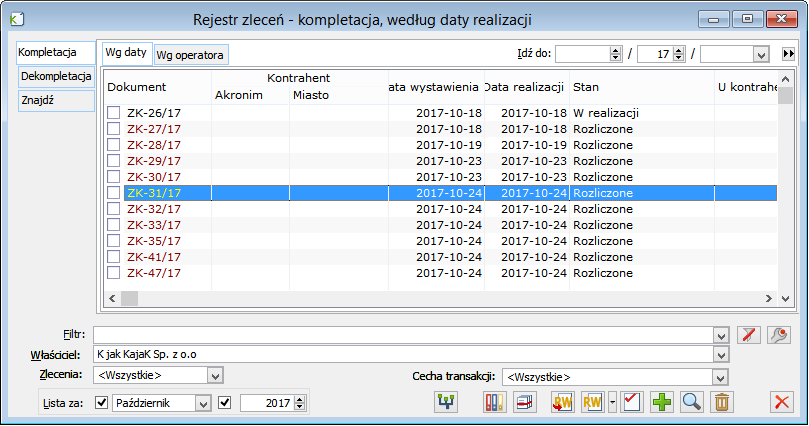Open the Październik month dropdown

pos(203,403)
